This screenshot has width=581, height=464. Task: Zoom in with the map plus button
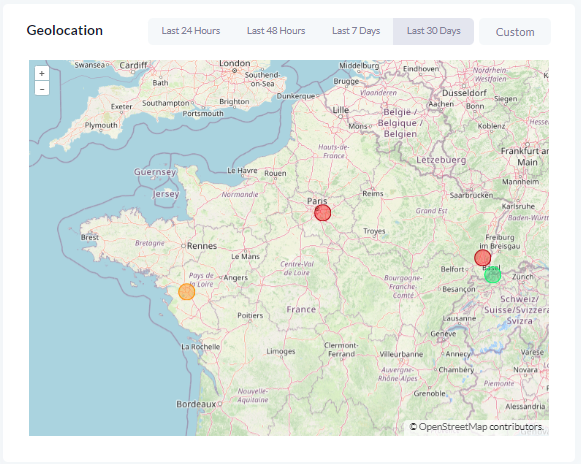click(42, 73)
